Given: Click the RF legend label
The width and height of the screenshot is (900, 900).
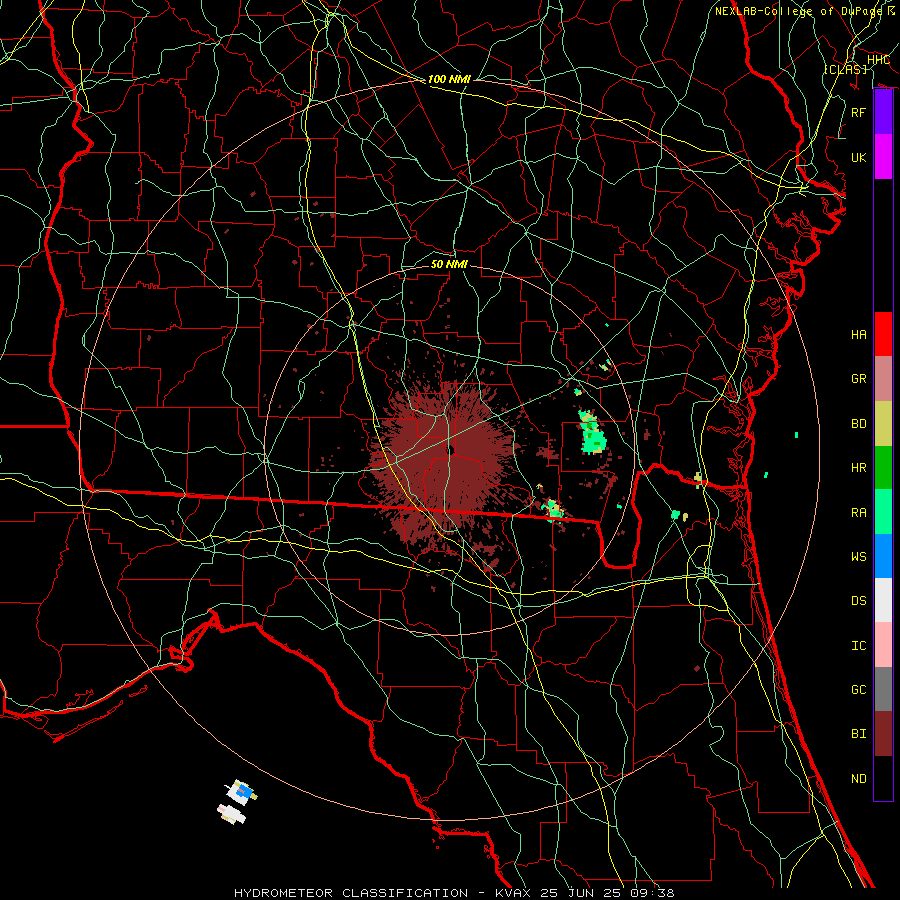Looking at the screenshot, I should coord(858,112).
